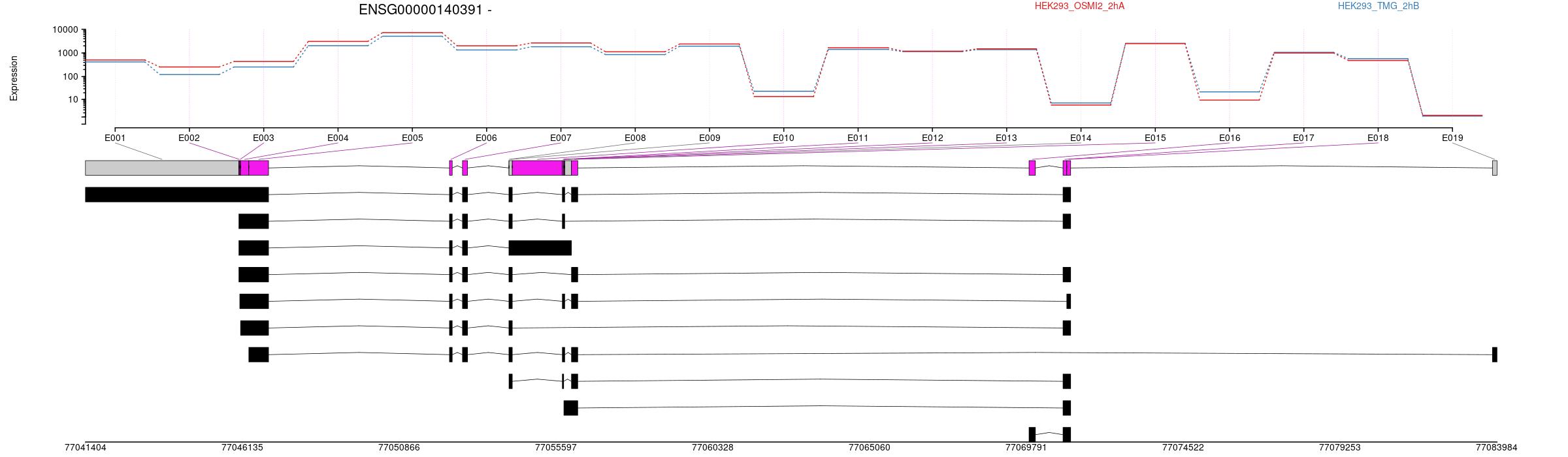Click the E009 exon bin label
The width and height of the screenshot is (1568, 457).
coord(710,138)
